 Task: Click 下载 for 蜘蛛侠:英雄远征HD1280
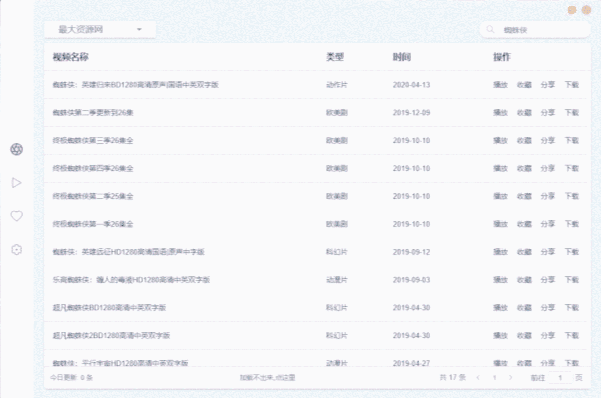pyautogui.click(x=571, y=252)
